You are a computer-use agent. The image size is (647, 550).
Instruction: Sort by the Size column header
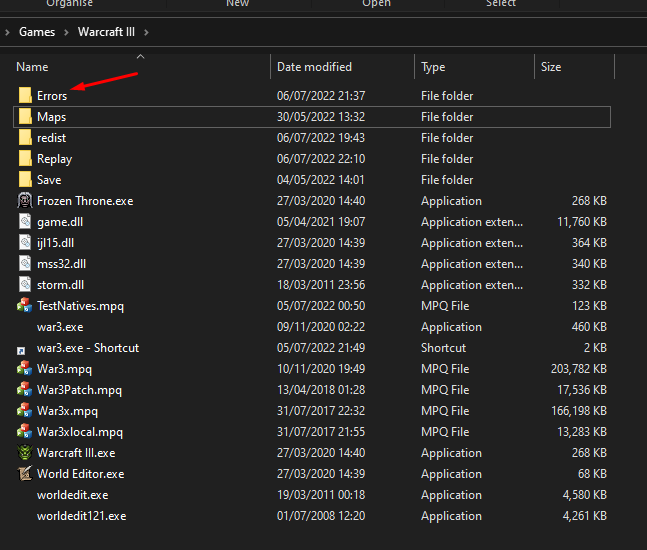(551, 67)
